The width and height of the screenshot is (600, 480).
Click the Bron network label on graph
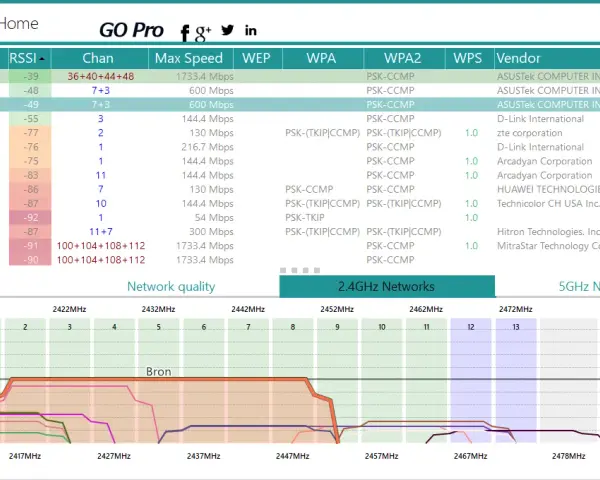pos(158,372)
